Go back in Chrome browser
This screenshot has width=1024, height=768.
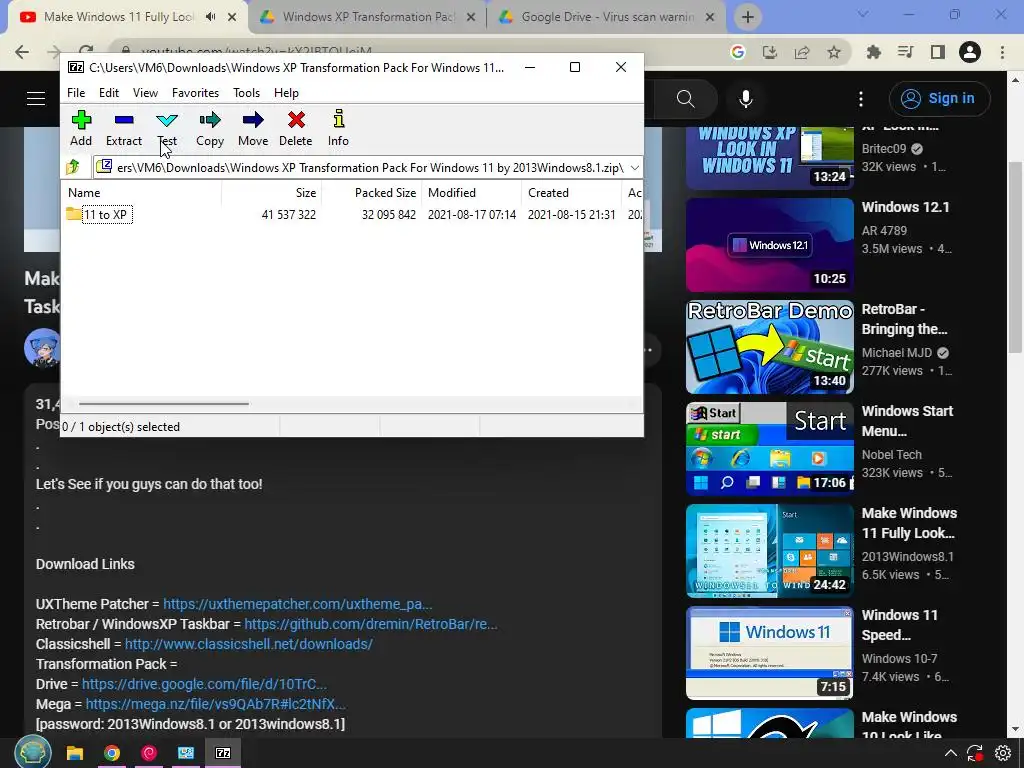[x=22, y=52]
